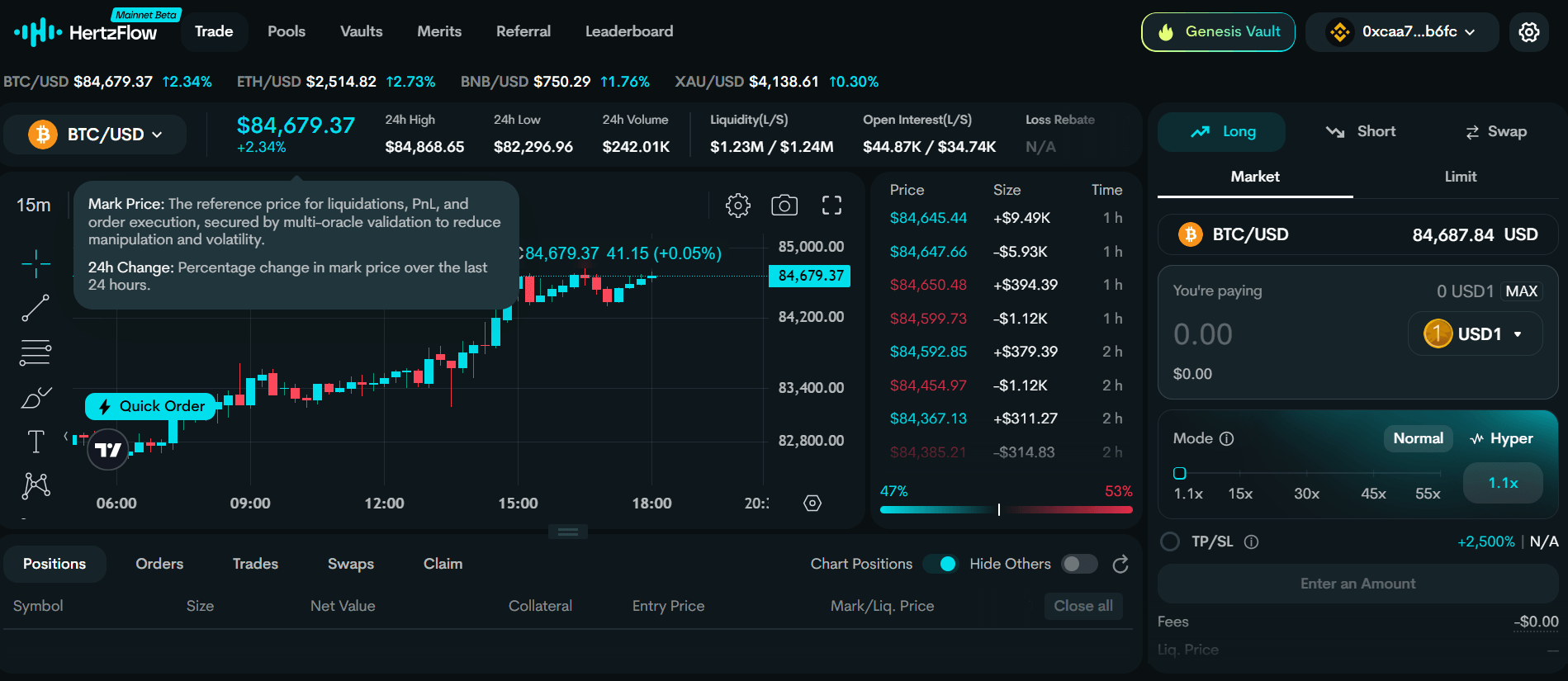Click the MAX amount button

[1521, 291]
